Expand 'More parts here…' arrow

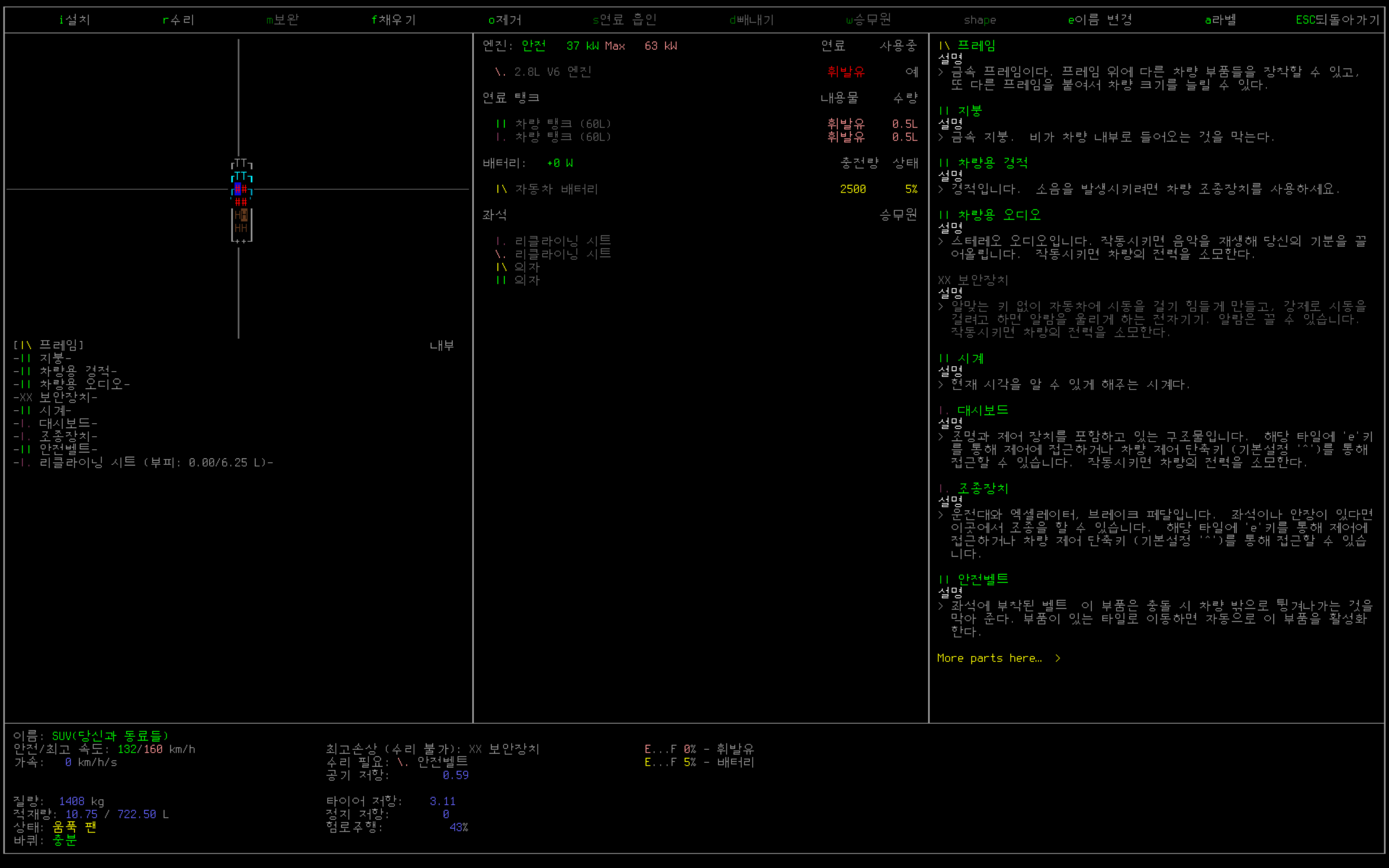(x=1057, y=659)
